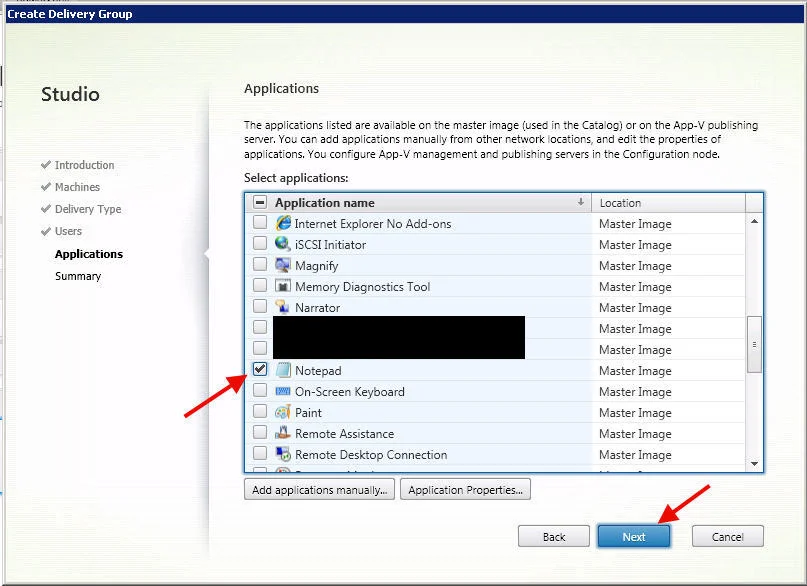
Task: Tick the Narrator checkbox
Action: tap(260, 306)
